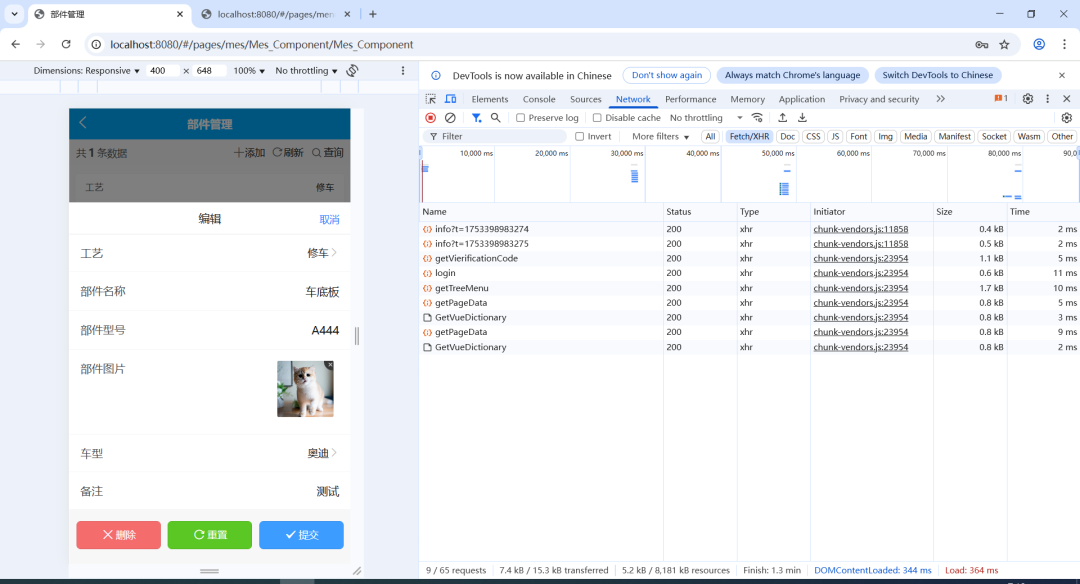Click the stop recording network log icon
The width and height of the screenshot is (1080, 584).
(431, 118)
